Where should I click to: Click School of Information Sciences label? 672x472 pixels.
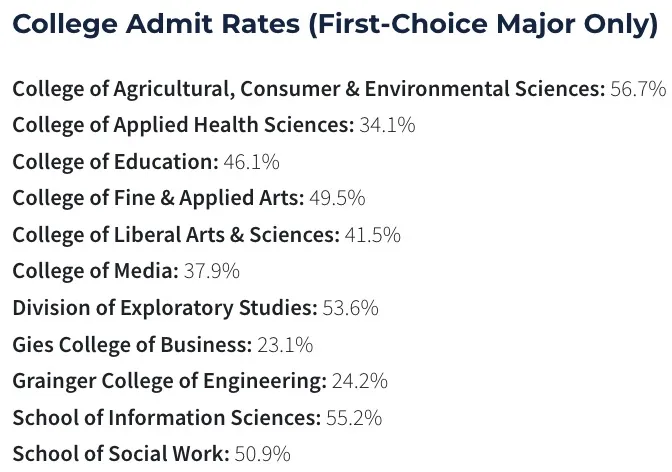coord(167,418)
